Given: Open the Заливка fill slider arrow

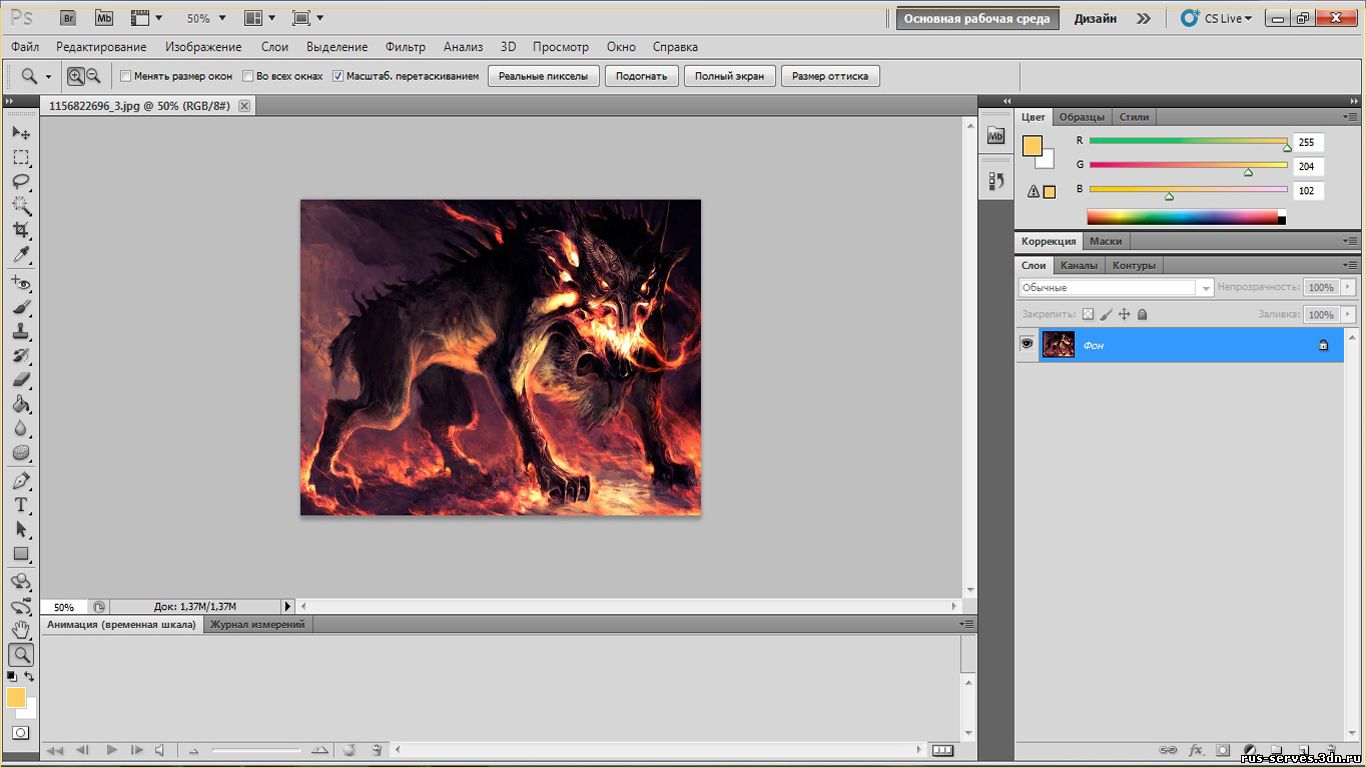Looking at the screenshot, I should pos(1347,314).
